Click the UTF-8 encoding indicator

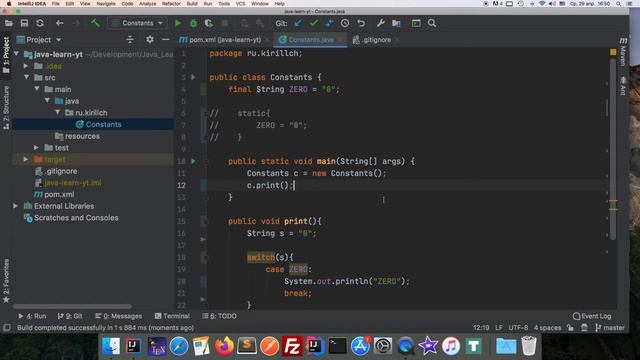point(518,327)
